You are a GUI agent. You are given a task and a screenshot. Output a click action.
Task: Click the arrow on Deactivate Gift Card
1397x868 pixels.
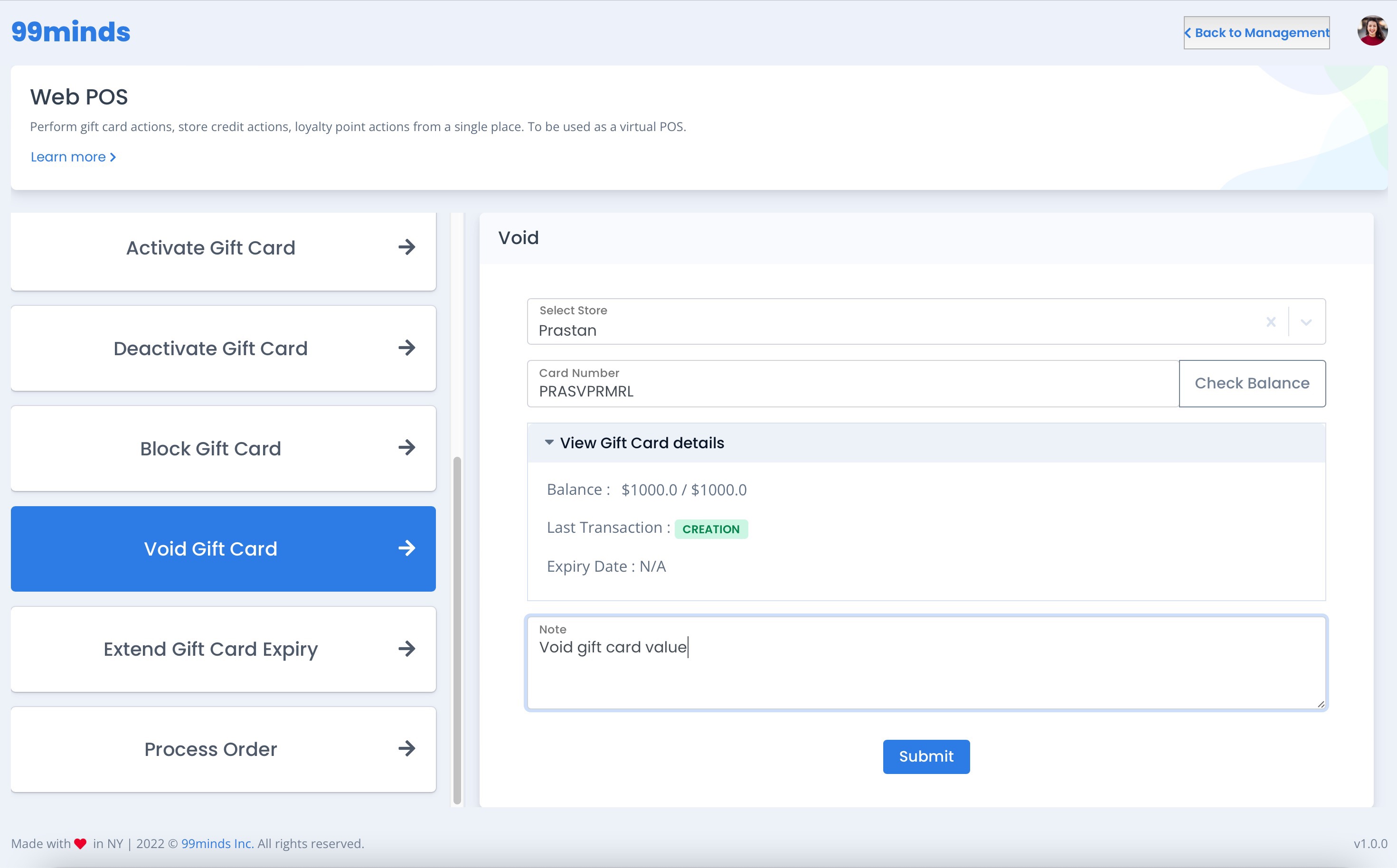coord(407,348)
